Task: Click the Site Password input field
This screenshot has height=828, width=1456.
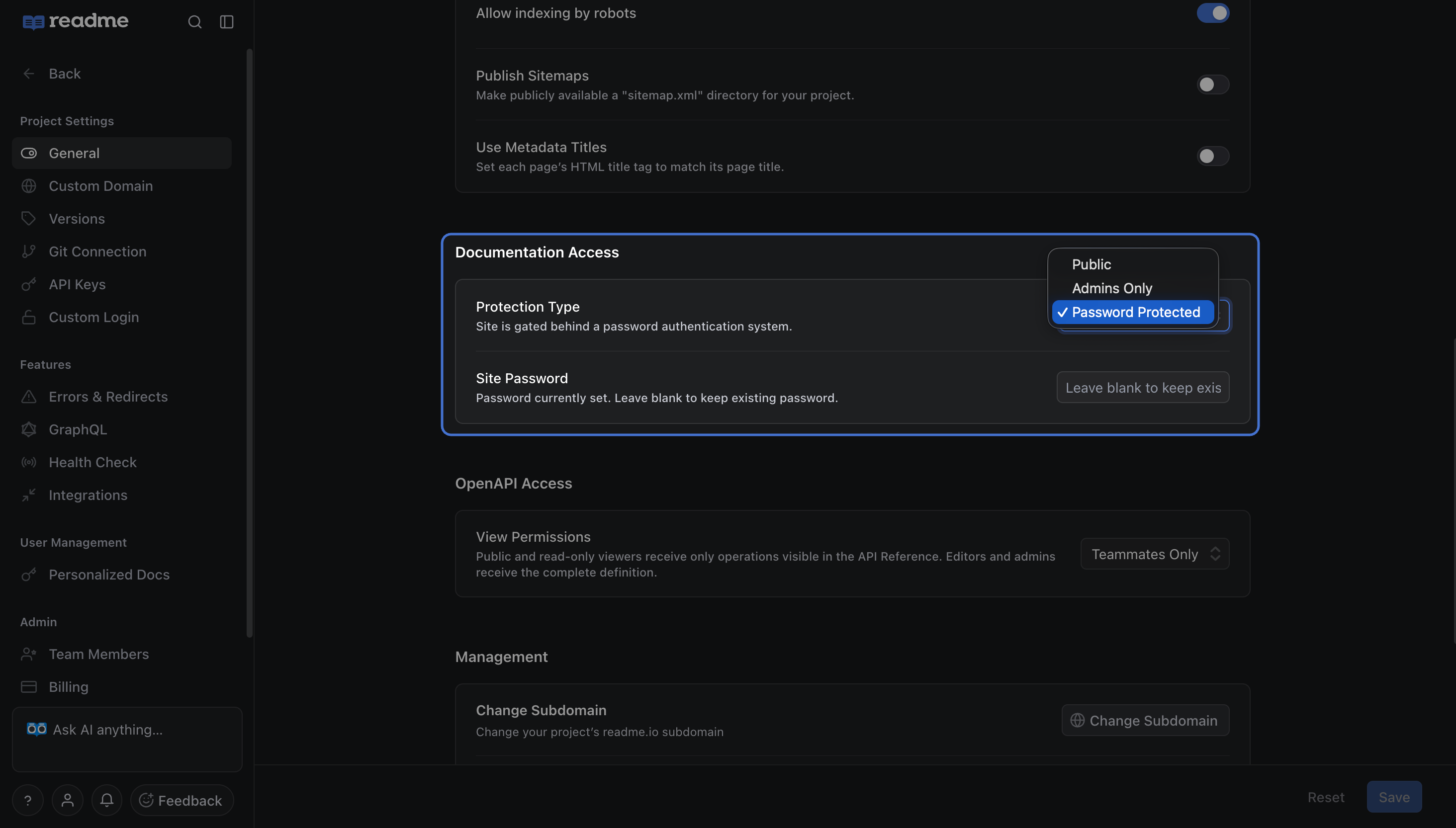Action: coord(1143,388)
